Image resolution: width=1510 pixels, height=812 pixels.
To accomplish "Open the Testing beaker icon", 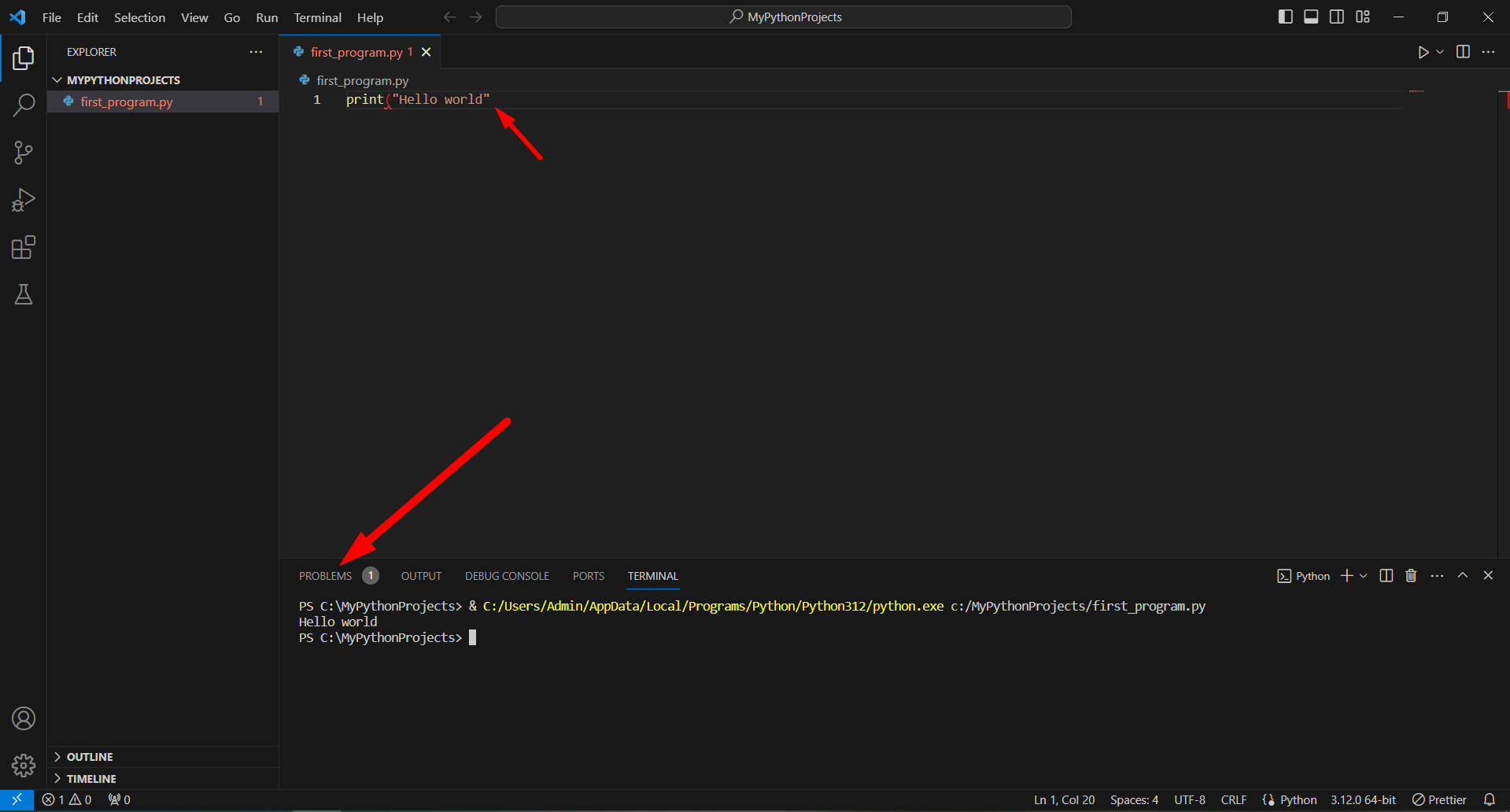I will tap(23, 294).
